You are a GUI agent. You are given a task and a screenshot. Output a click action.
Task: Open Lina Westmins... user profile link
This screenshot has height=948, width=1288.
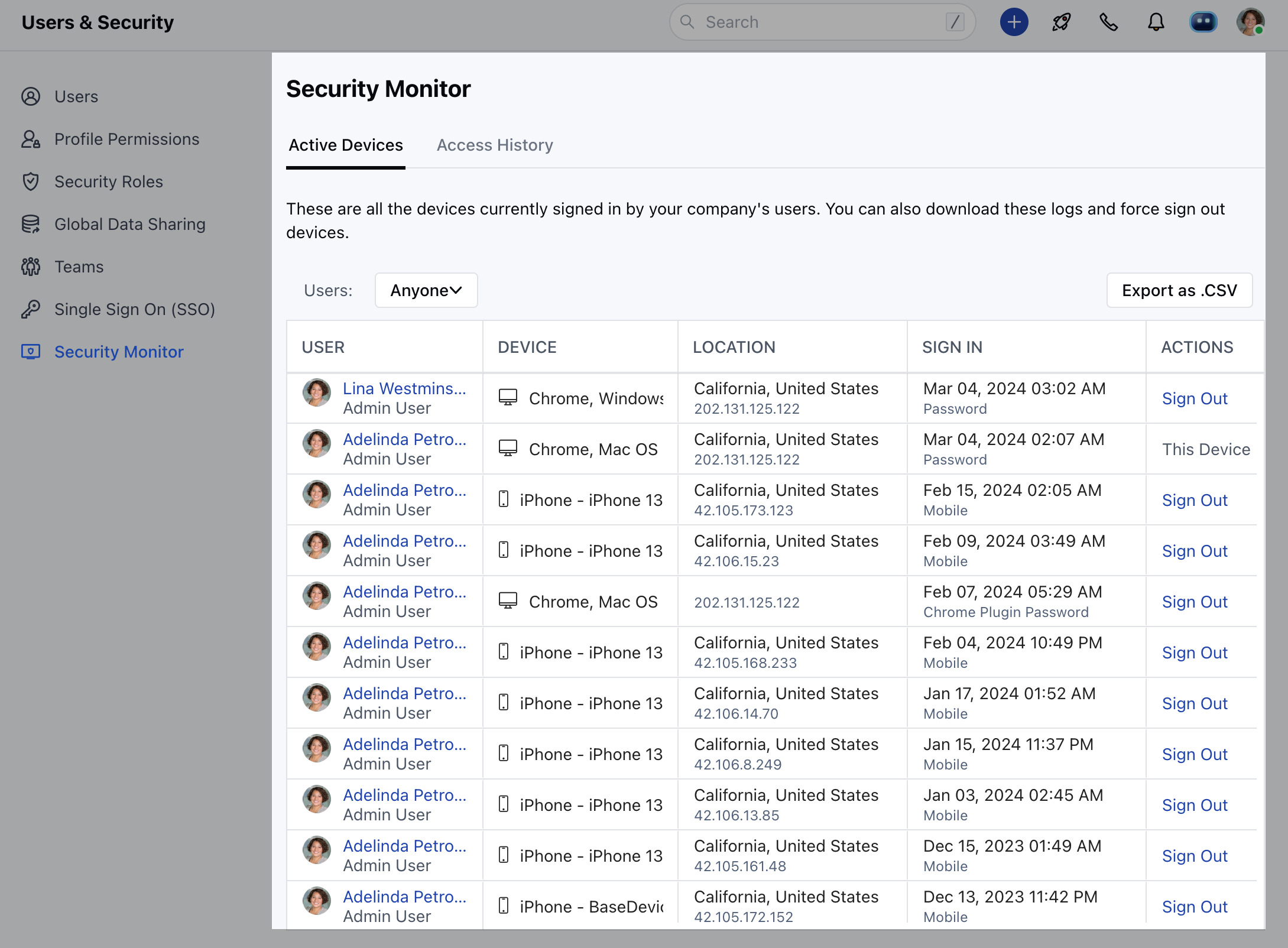point(404,388)
